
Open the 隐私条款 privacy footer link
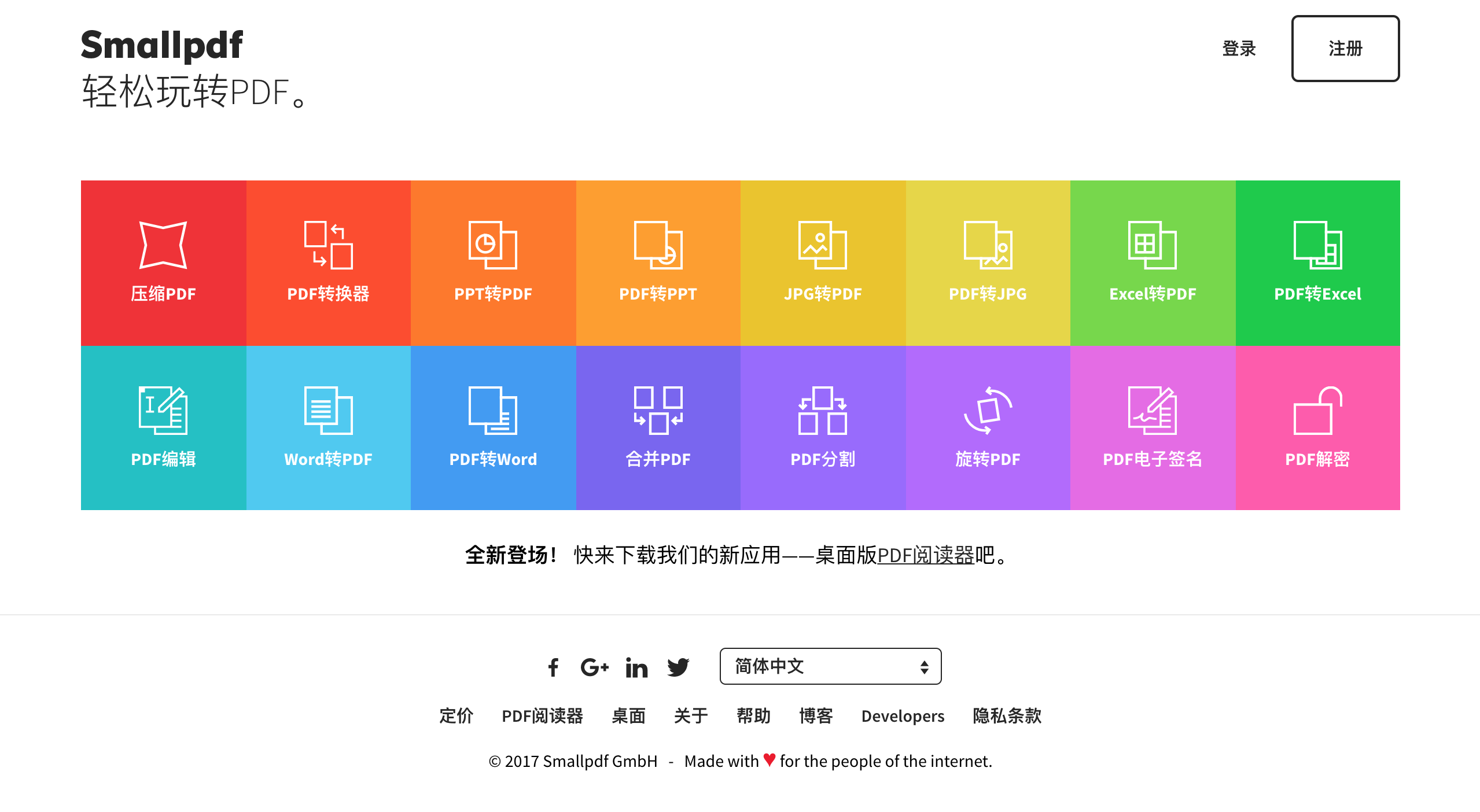click(x=1007, y=716)
